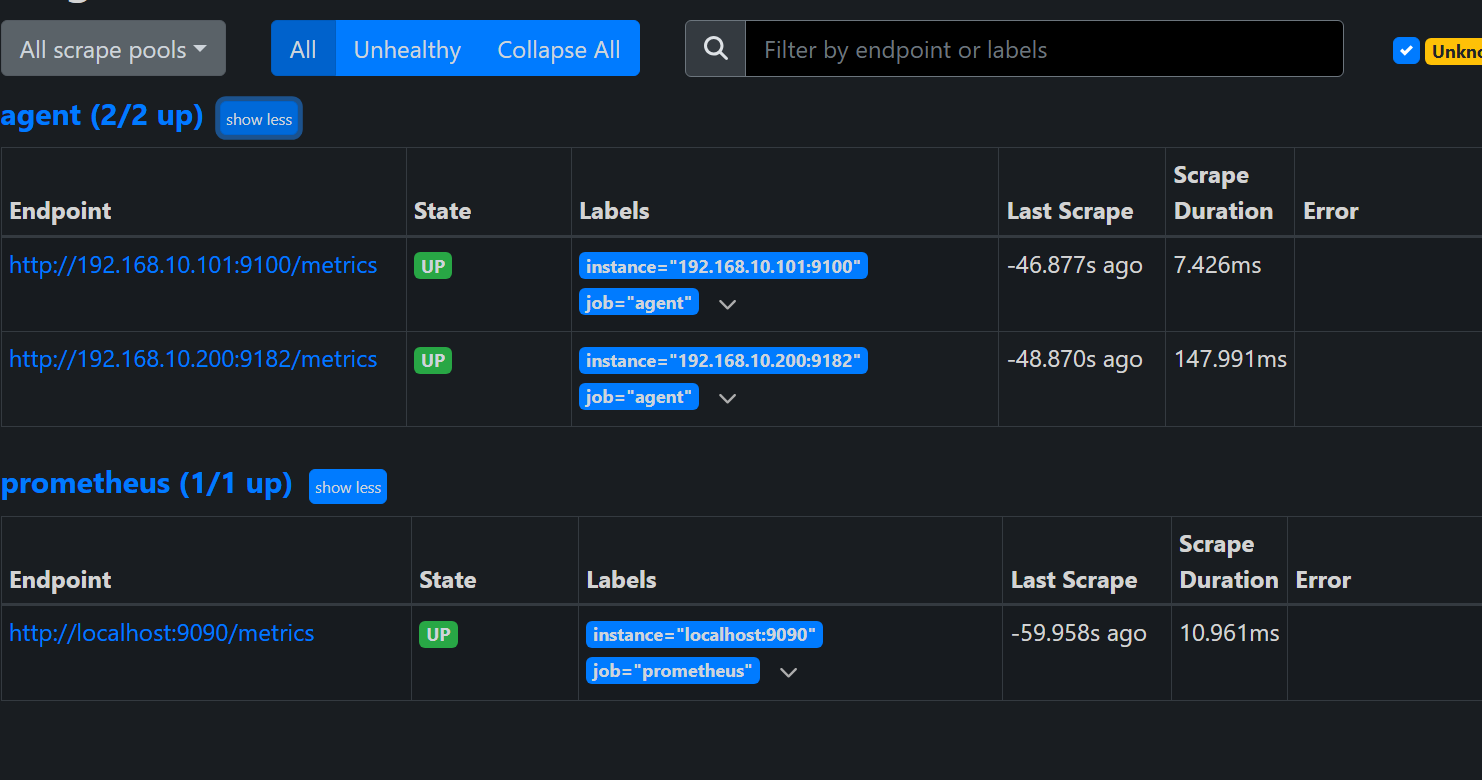The image size is (1482, 780).
Task: Click the 10.961ms scrape duration value
Action: 1230,633
